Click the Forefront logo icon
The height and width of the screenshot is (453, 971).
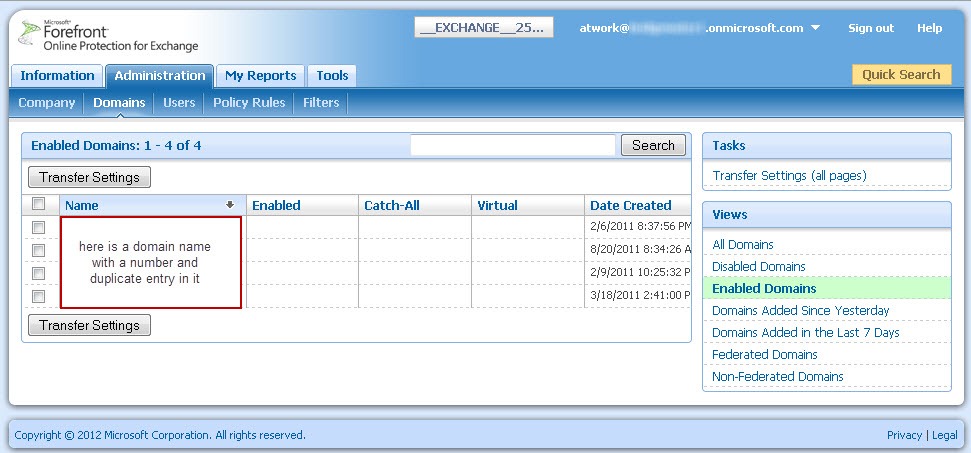coord(29,37)
